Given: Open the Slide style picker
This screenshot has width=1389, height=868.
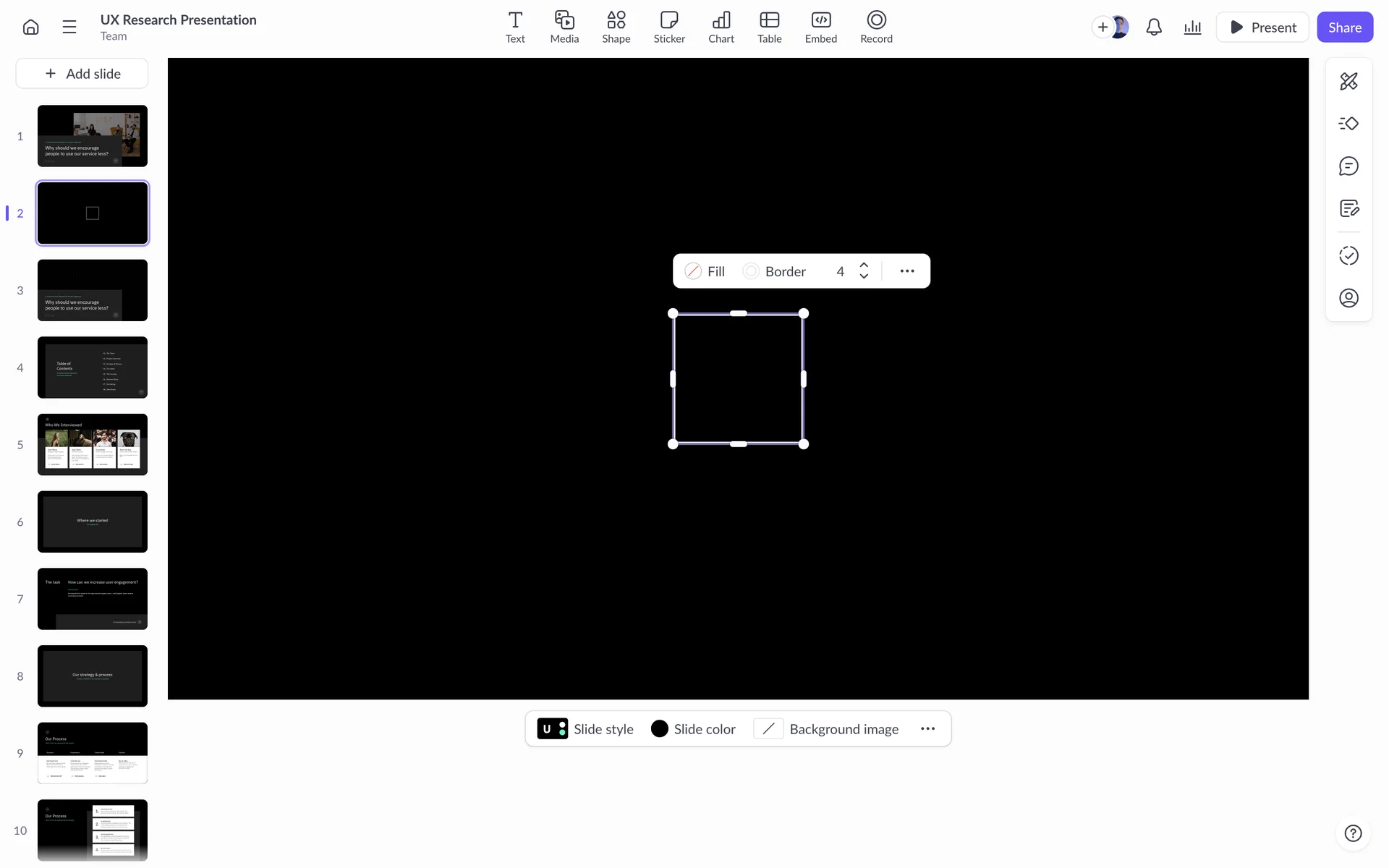Looking at the screenshot, I should pos(585,729).
